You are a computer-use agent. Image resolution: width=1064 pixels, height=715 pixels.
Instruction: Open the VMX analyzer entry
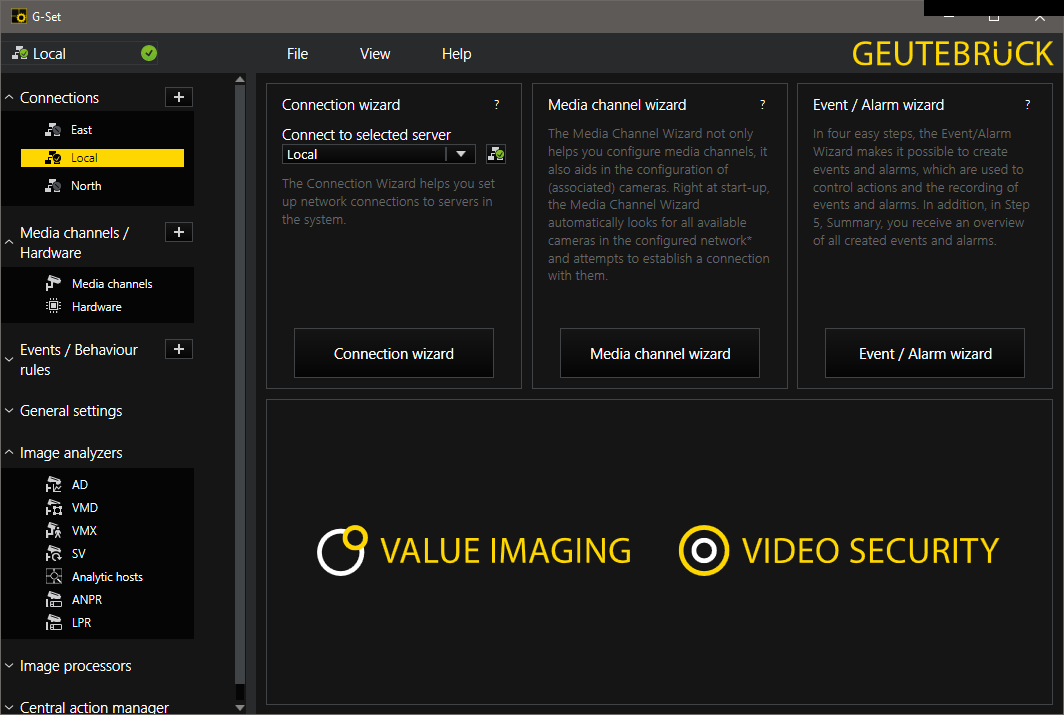tap(84, 530)
